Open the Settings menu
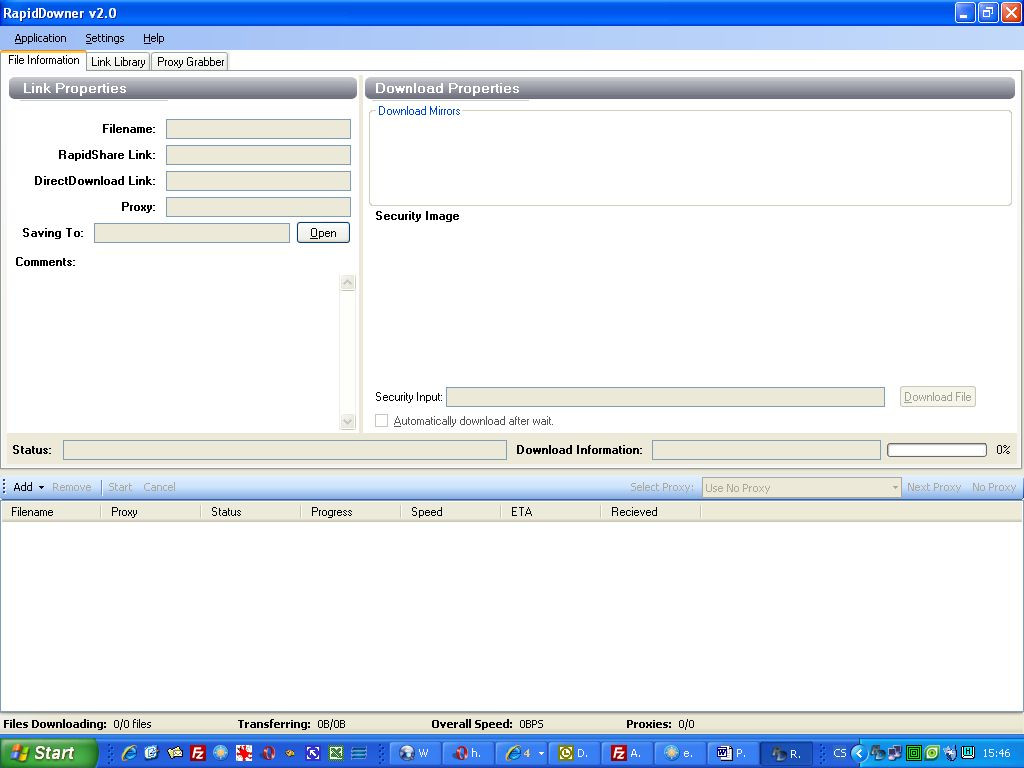 pos(104,38)
